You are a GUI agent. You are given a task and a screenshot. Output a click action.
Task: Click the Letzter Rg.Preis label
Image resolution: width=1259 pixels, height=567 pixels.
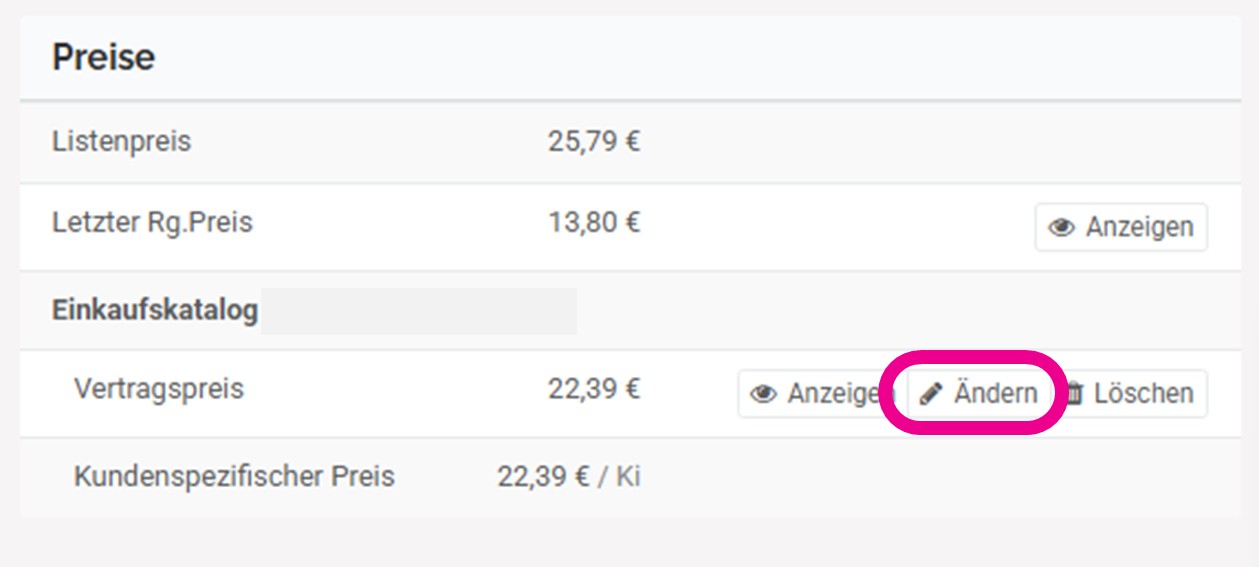click(x=152, y=222)
